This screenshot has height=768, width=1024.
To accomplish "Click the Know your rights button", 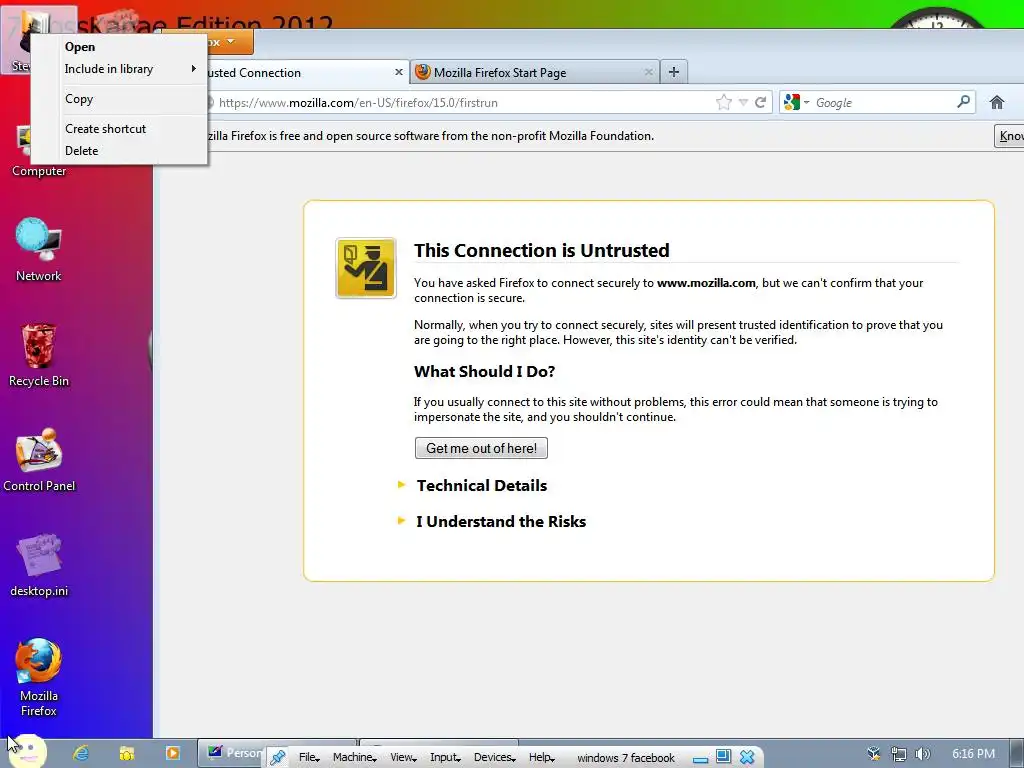I will click(x=1010, y=136).
